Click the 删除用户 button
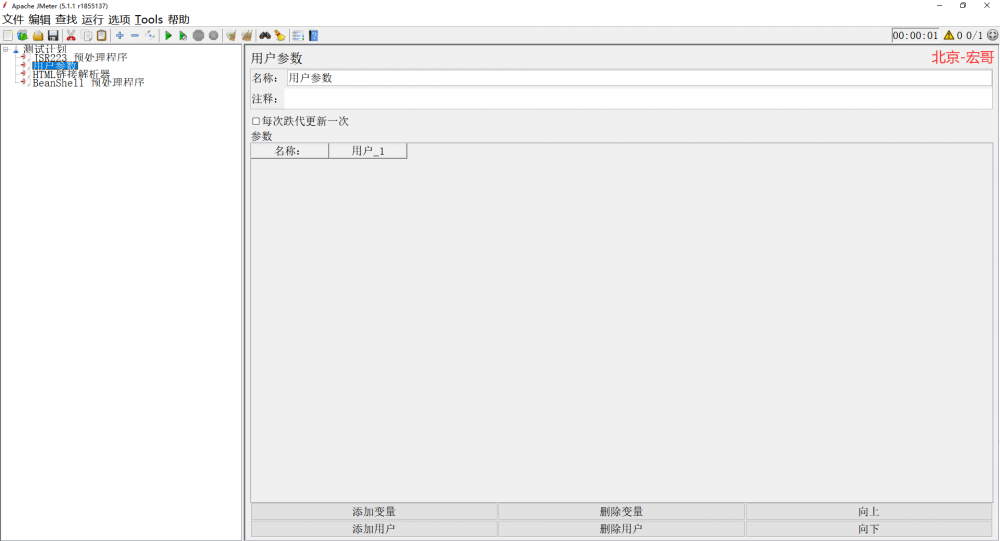1000x541 pixels. pyautogui.click(x=621, y=529)
